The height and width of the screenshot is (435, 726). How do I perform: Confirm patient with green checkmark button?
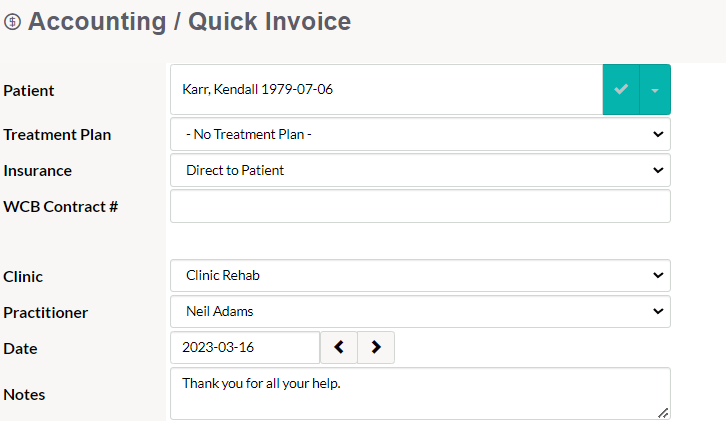point(621,89)
